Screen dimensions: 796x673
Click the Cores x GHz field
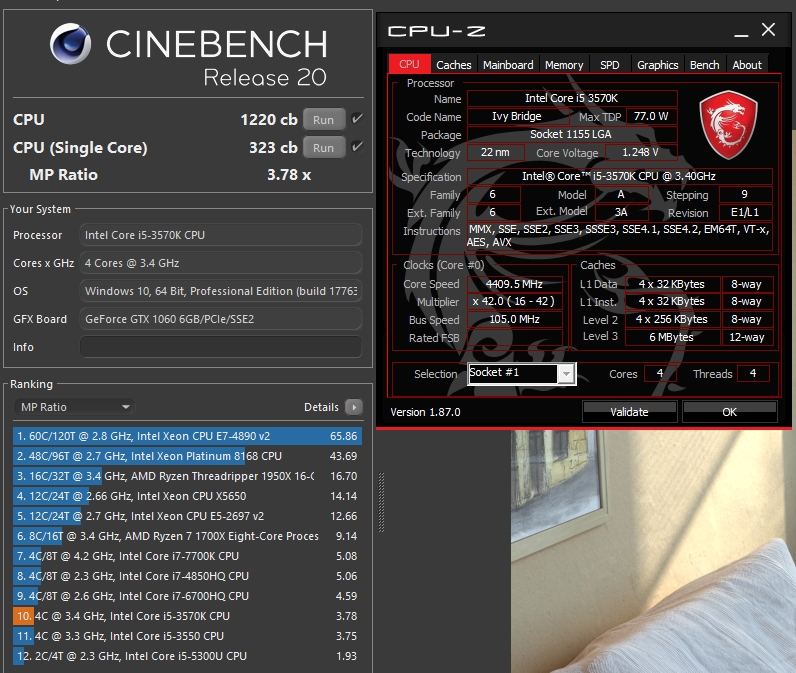[221, 263]
